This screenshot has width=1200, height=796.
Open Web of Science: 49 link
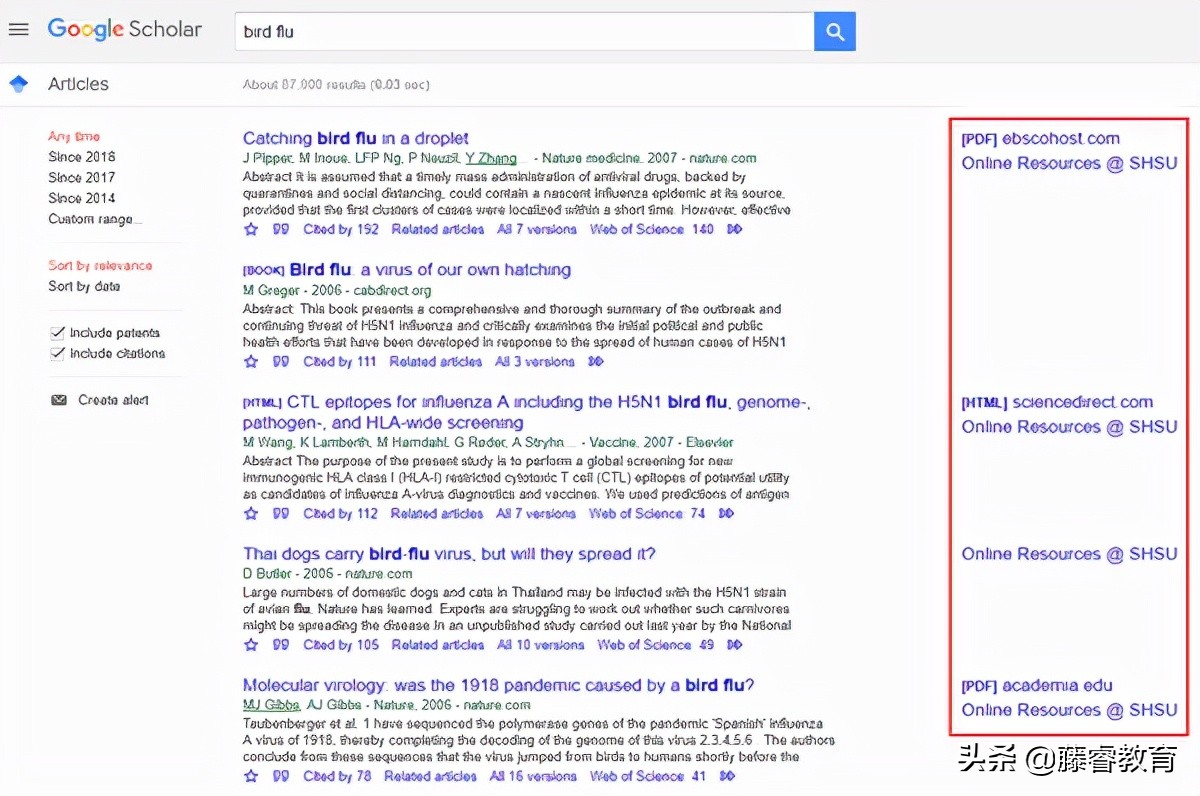tap(656, 645)
